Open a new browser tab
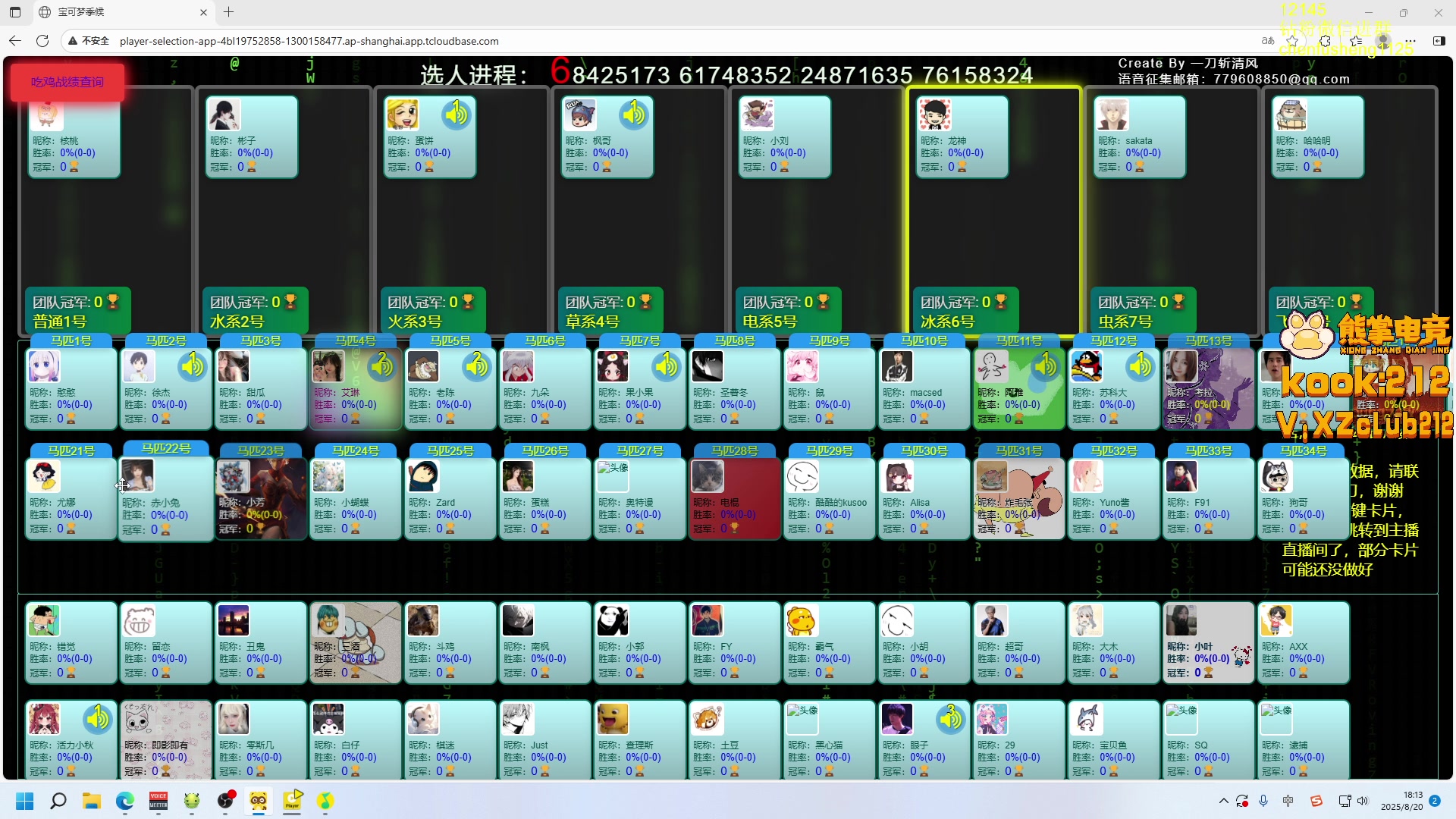1456x819 pixels. click(x=228, y=12)
